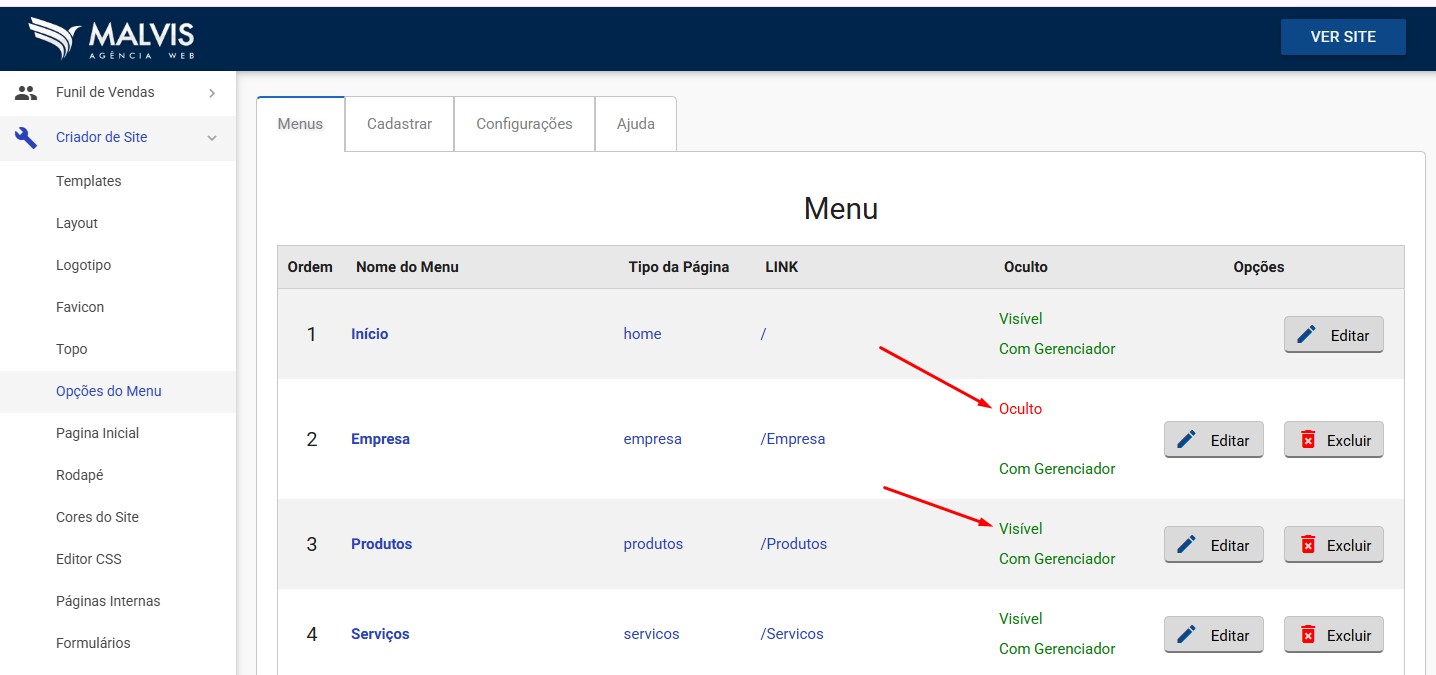Click pencil icon in Empresa row
Viewport: 1436px width, 675px height.
[x=1187, y=440]
